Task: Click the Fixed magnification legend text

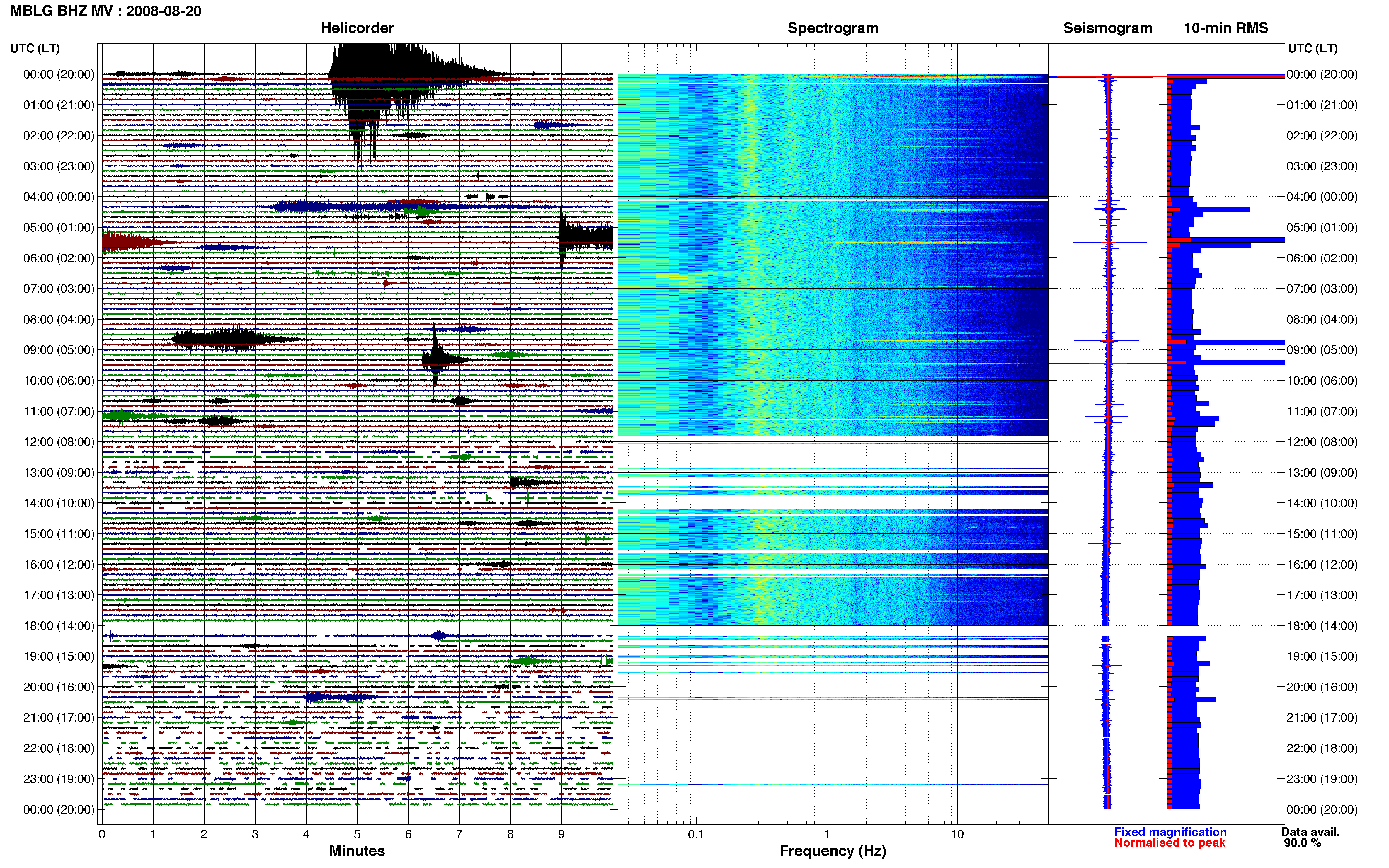Action: (1170, 832)
